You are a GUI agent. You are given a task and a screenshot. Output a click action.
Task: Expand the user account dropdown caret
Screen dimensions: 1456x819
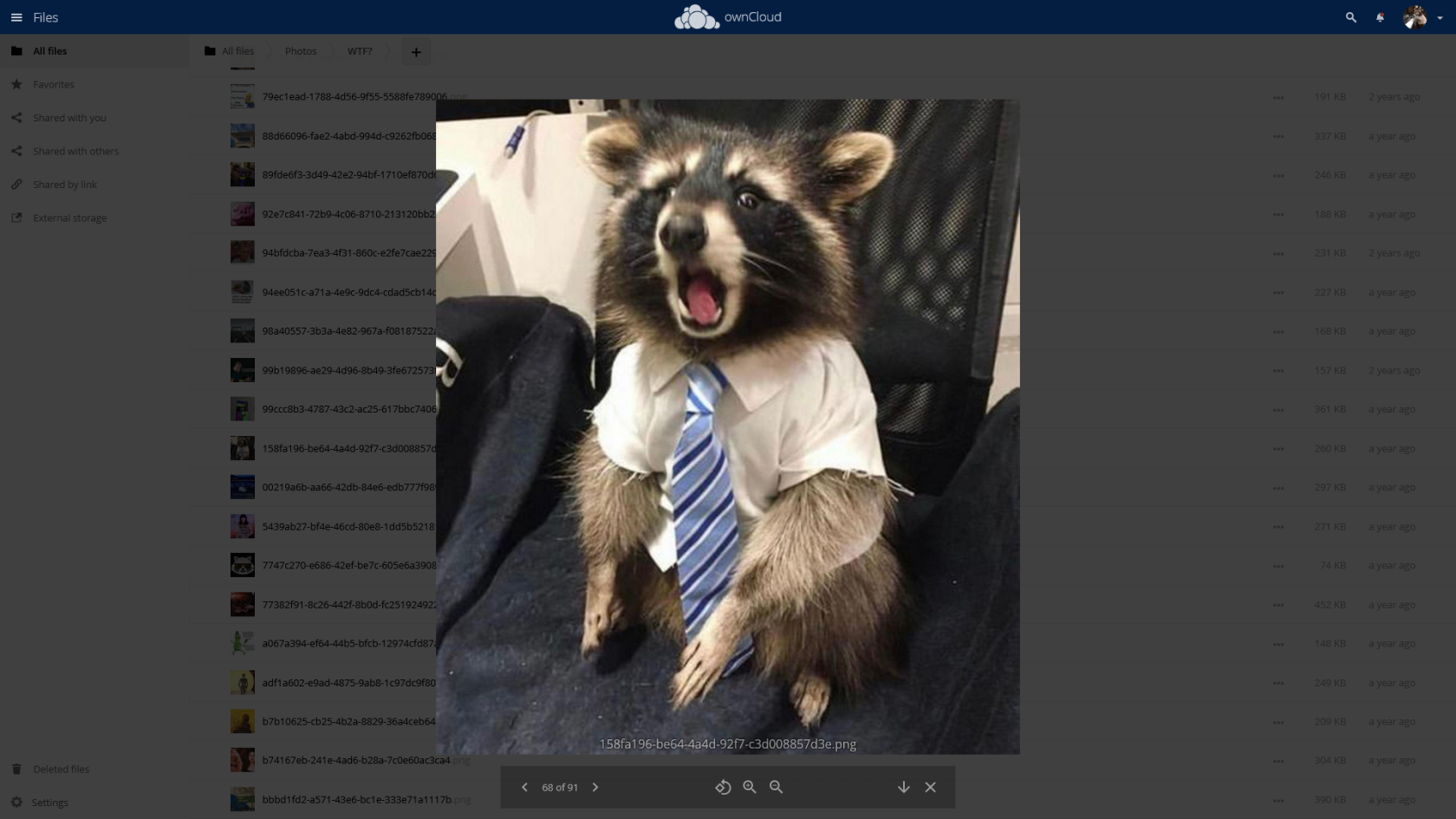(1440, 18)
